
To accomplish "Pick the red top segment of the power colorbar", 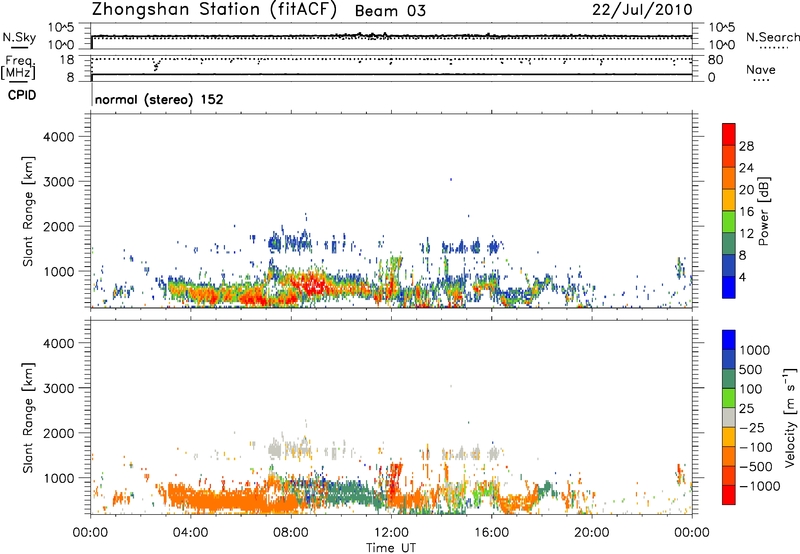I will [x=729, y=134].
